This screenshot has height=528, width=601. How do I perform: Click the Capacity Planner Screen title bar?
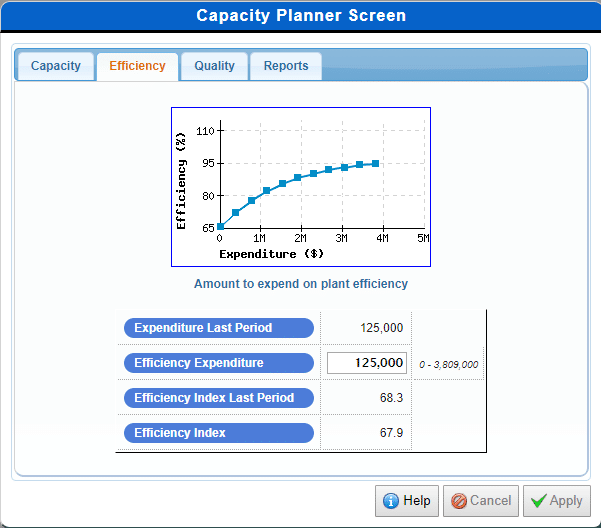coord(300,16)
